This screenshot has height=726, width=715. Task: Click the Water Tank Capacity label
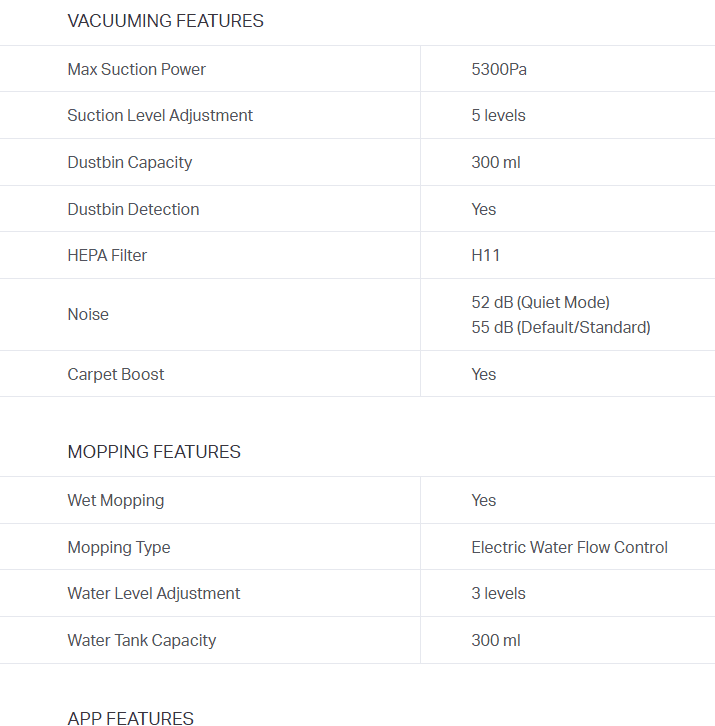[x=141, y=640]
